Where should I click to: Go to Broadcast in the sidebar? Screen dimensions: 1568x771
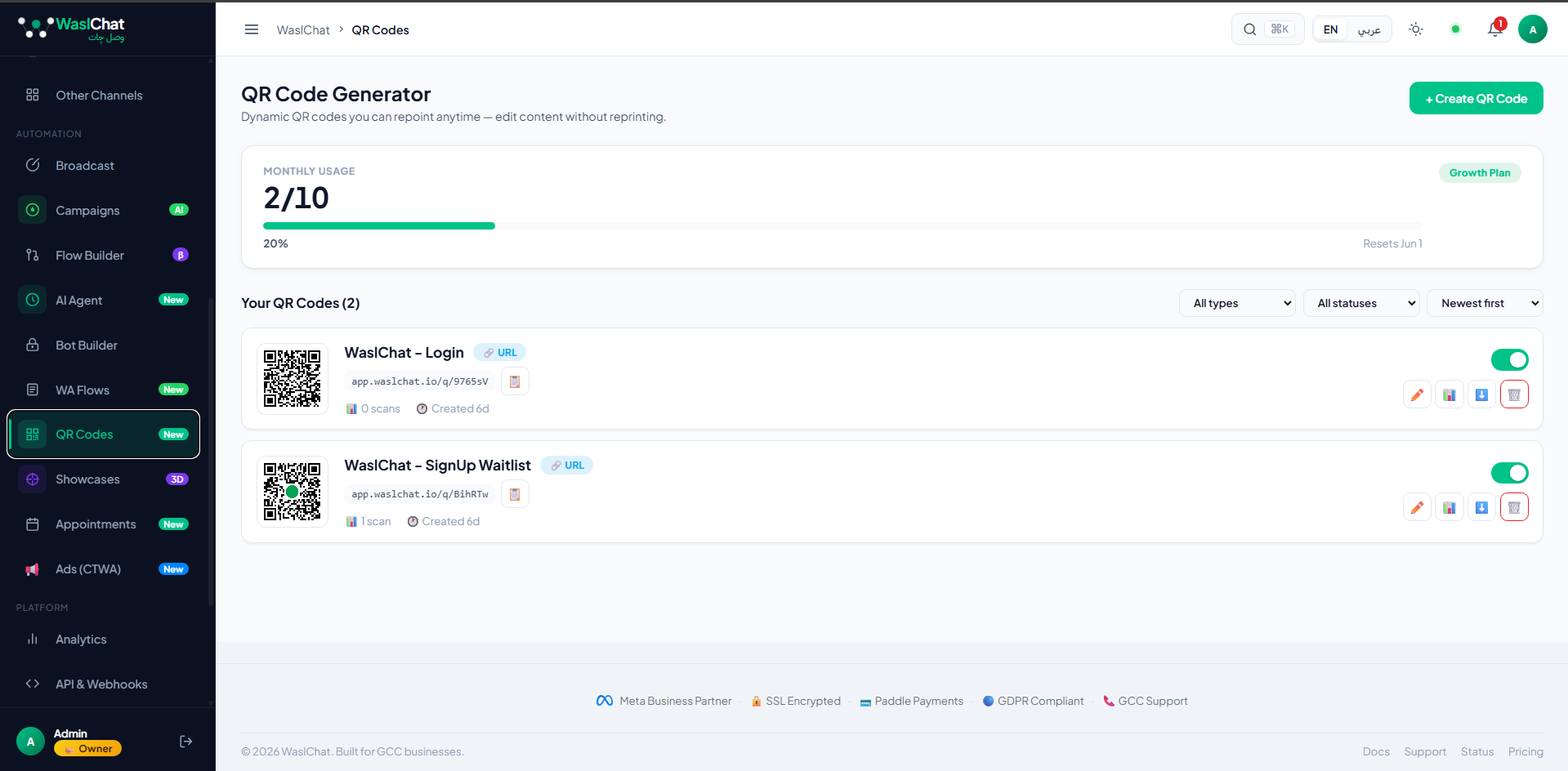104,166
